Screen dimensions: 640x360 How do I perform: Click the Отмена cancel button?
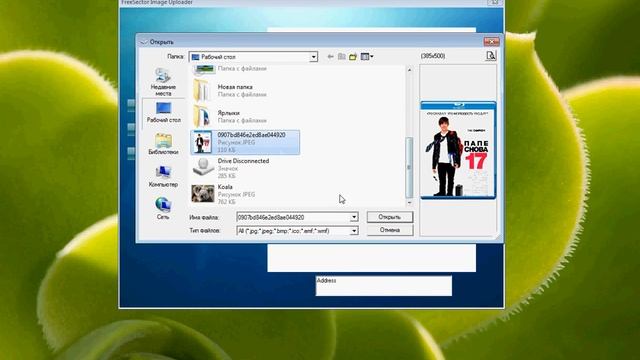click(390, 230)
